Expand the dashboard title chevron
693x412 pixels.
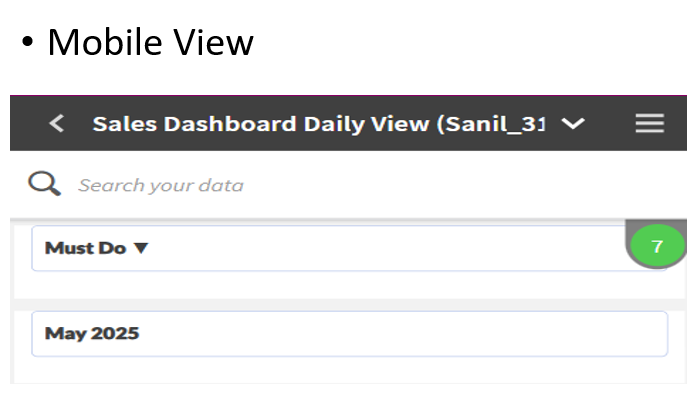573,123
